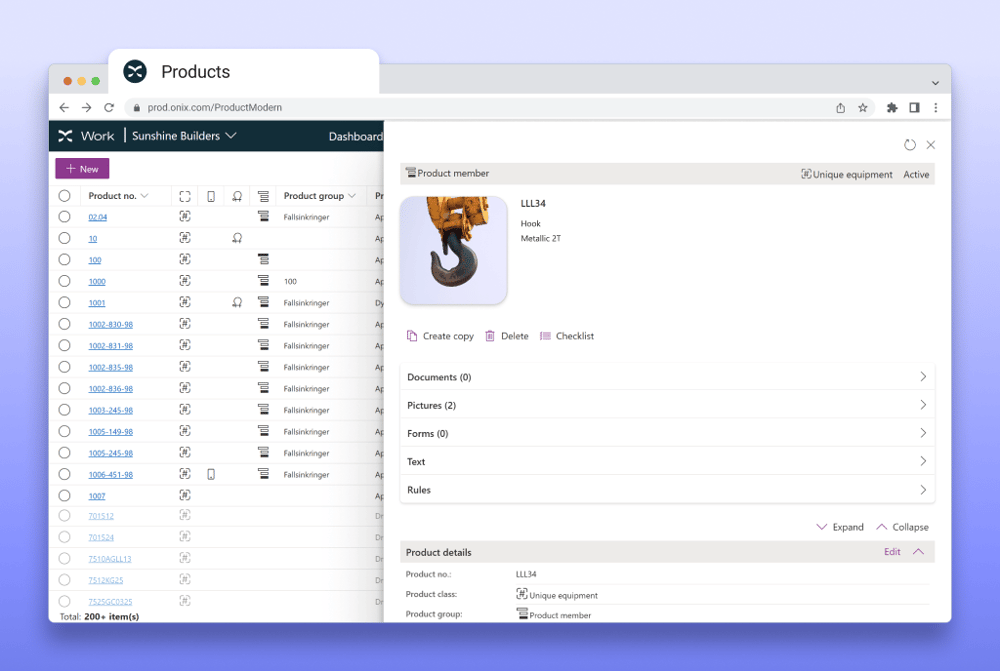The image size is (1000, 671).
Task: Click the purple New button
Action: (82, 169)
